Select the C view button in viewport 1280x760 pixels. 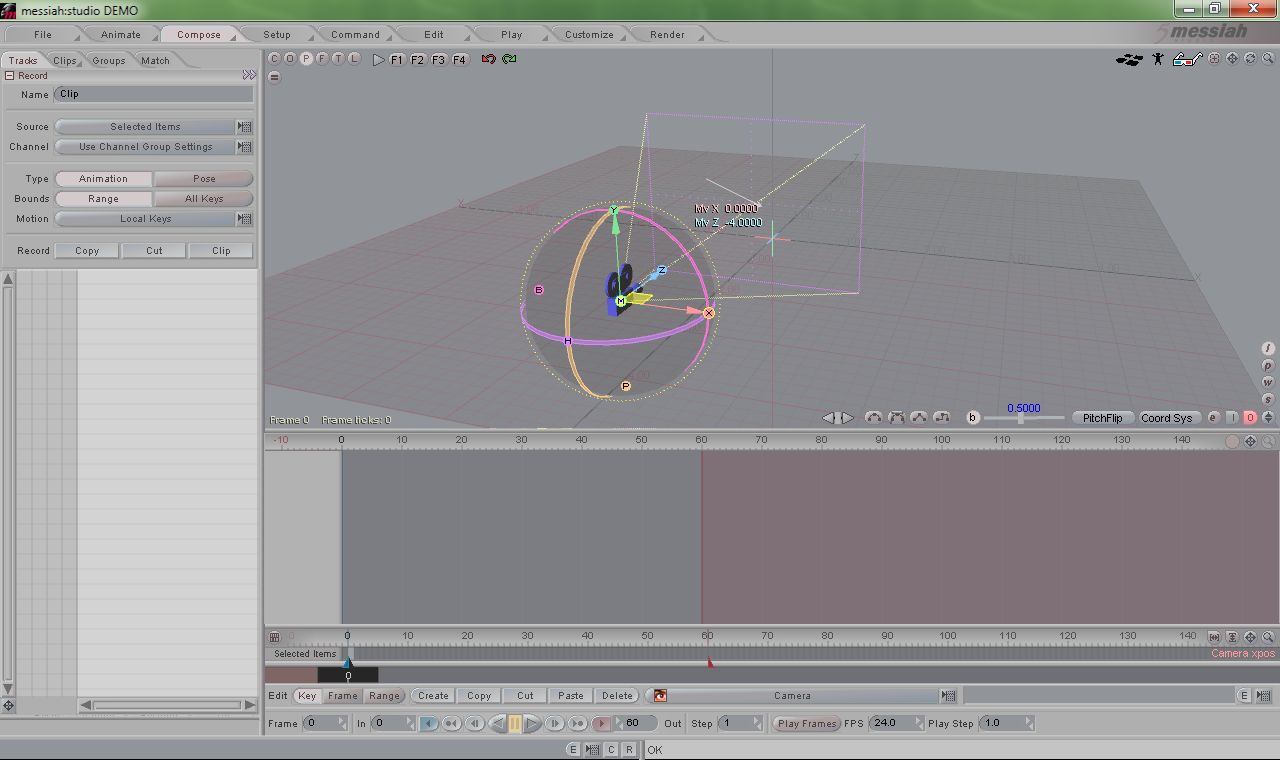[274, 59]
